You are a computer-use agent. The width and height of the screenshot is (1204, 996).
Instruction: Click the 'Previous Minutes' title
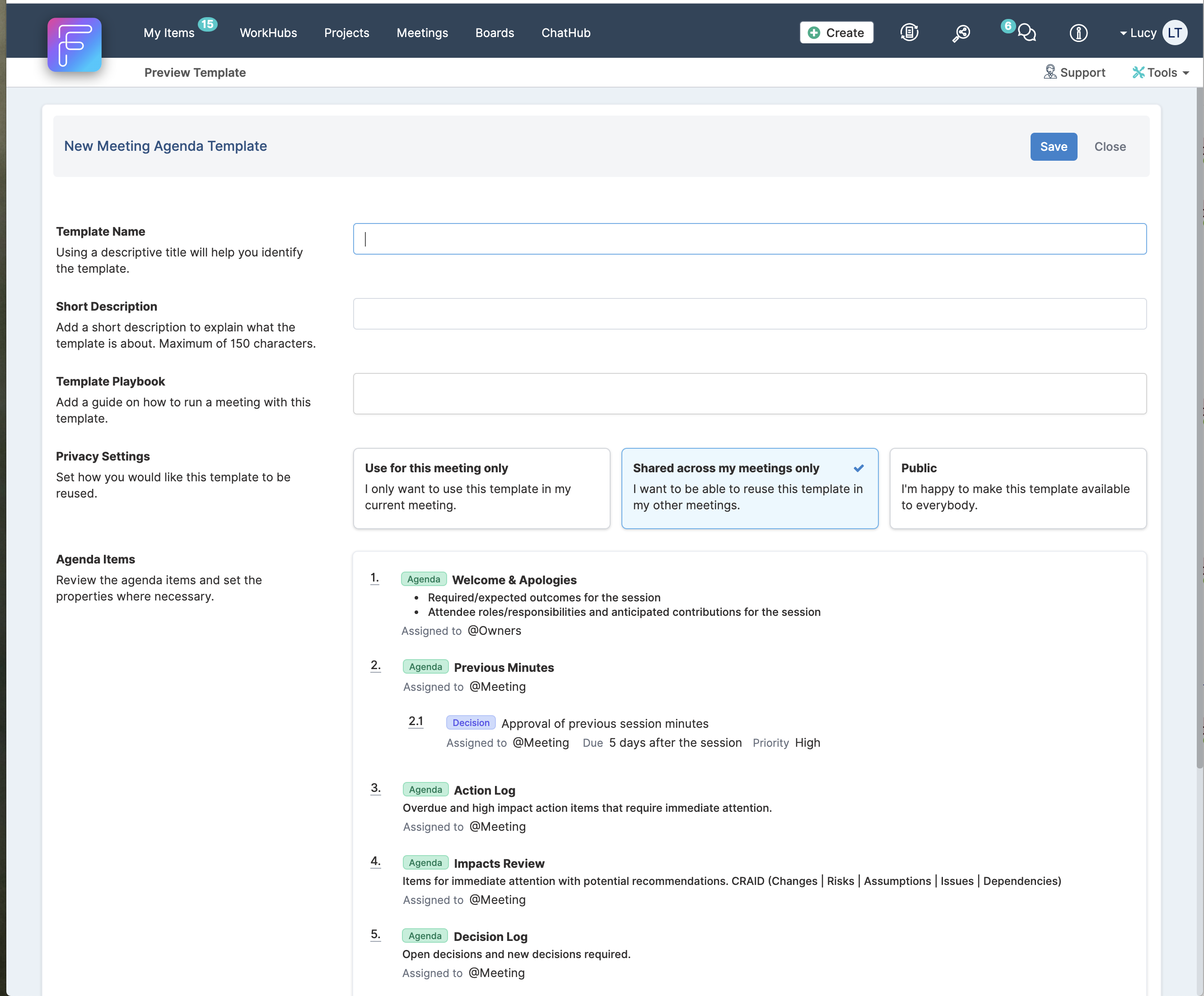pyautogui.click(x=504, y=668)
